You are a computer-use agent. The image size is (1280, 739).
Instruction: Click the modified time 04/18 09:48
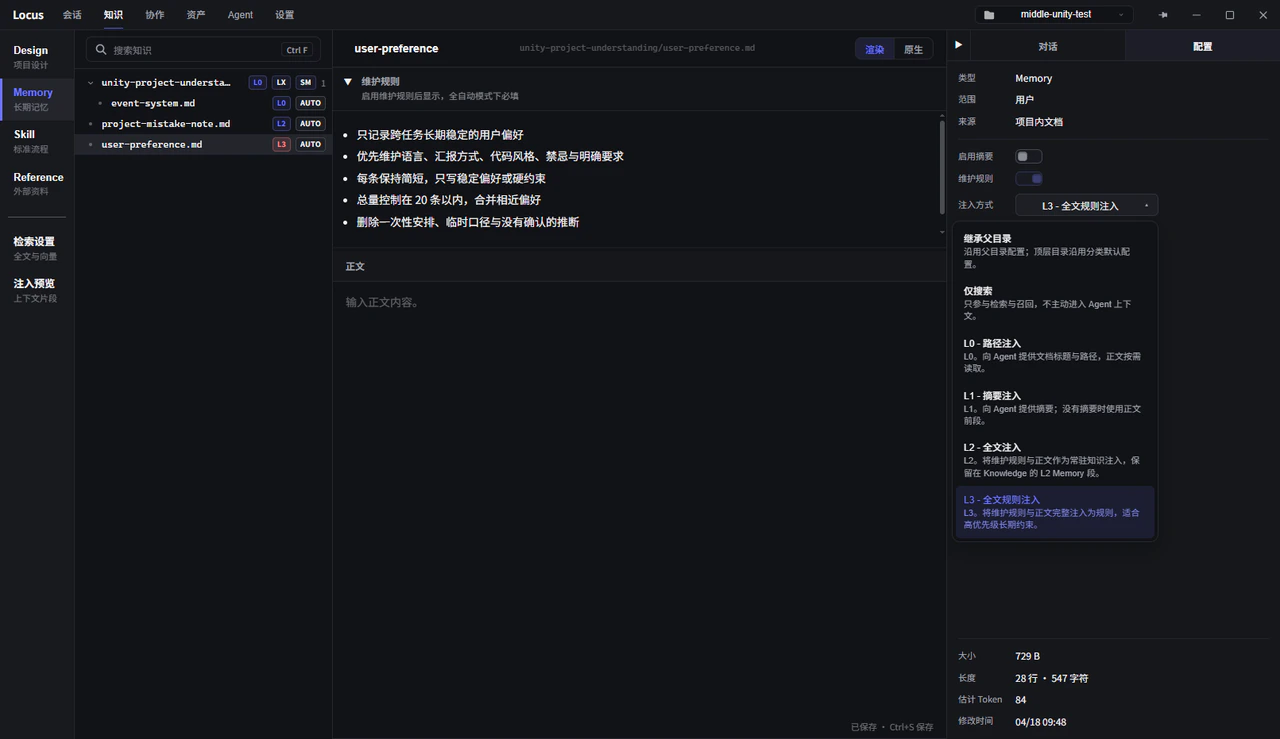1040,722
